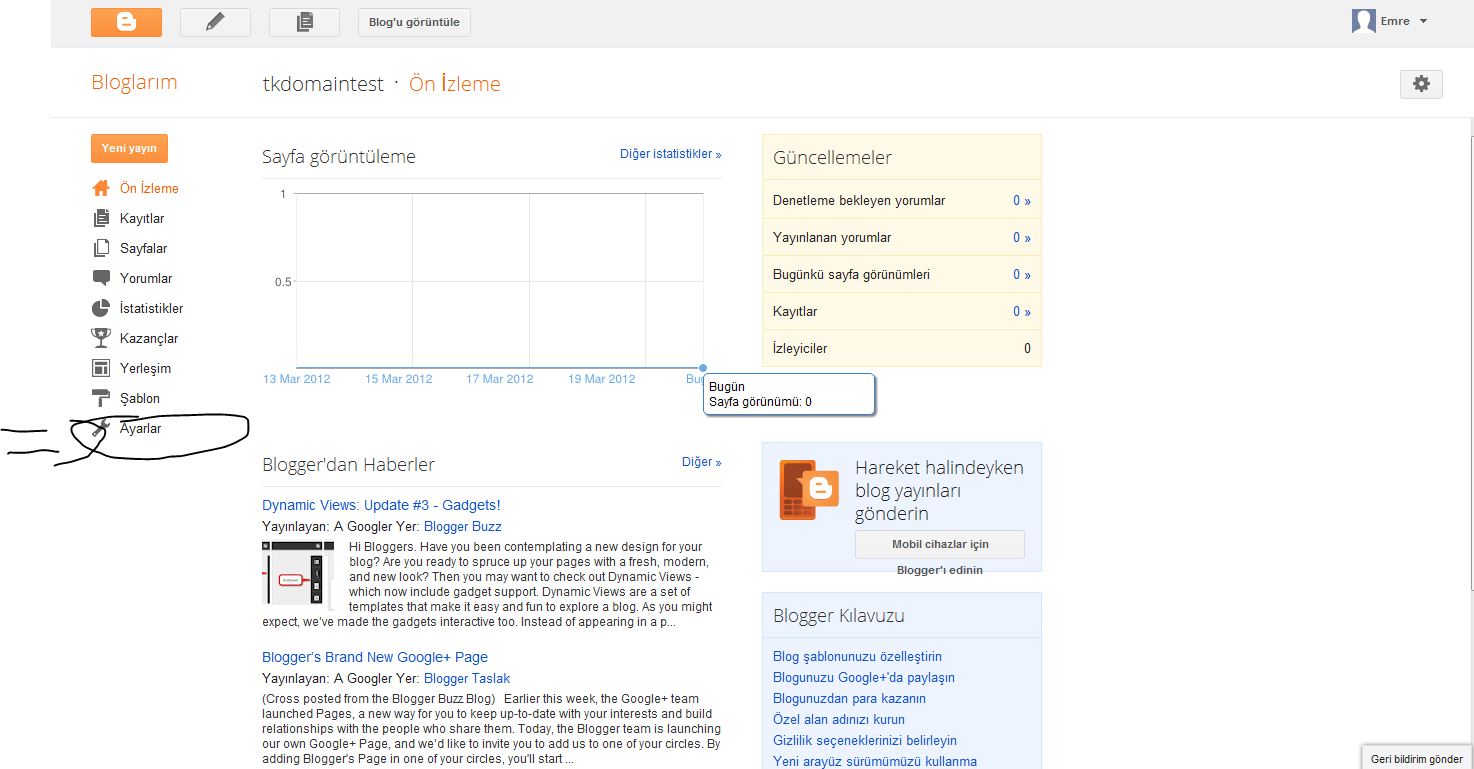Open Ön İzleme in sidebar
Image resolution: width=1474 pixels, height=769 pixels.
(x=149, y=188)
